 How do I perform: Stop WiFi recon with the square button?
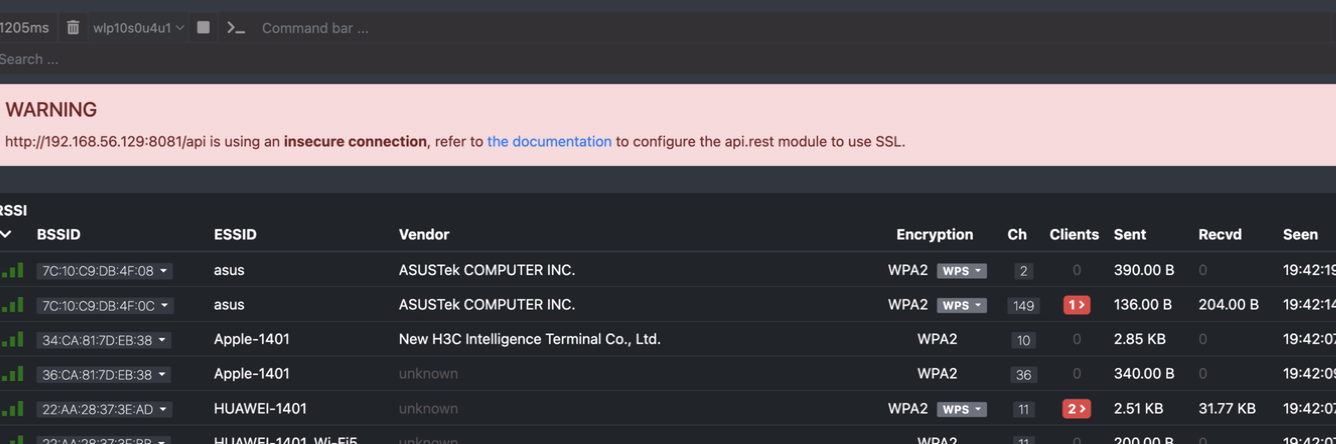point(203,28)
